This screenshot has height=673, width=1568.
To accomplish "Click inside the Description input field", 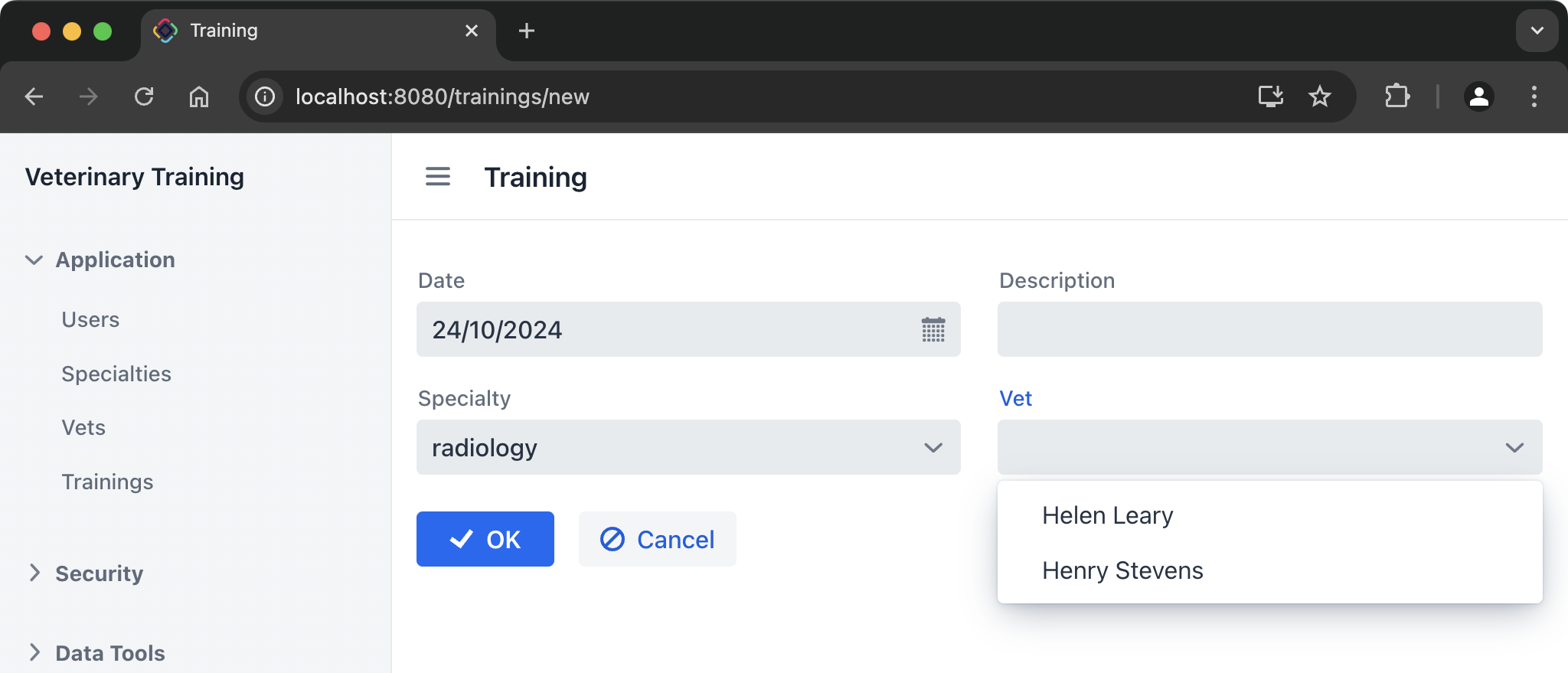I will coord(1269,329).
